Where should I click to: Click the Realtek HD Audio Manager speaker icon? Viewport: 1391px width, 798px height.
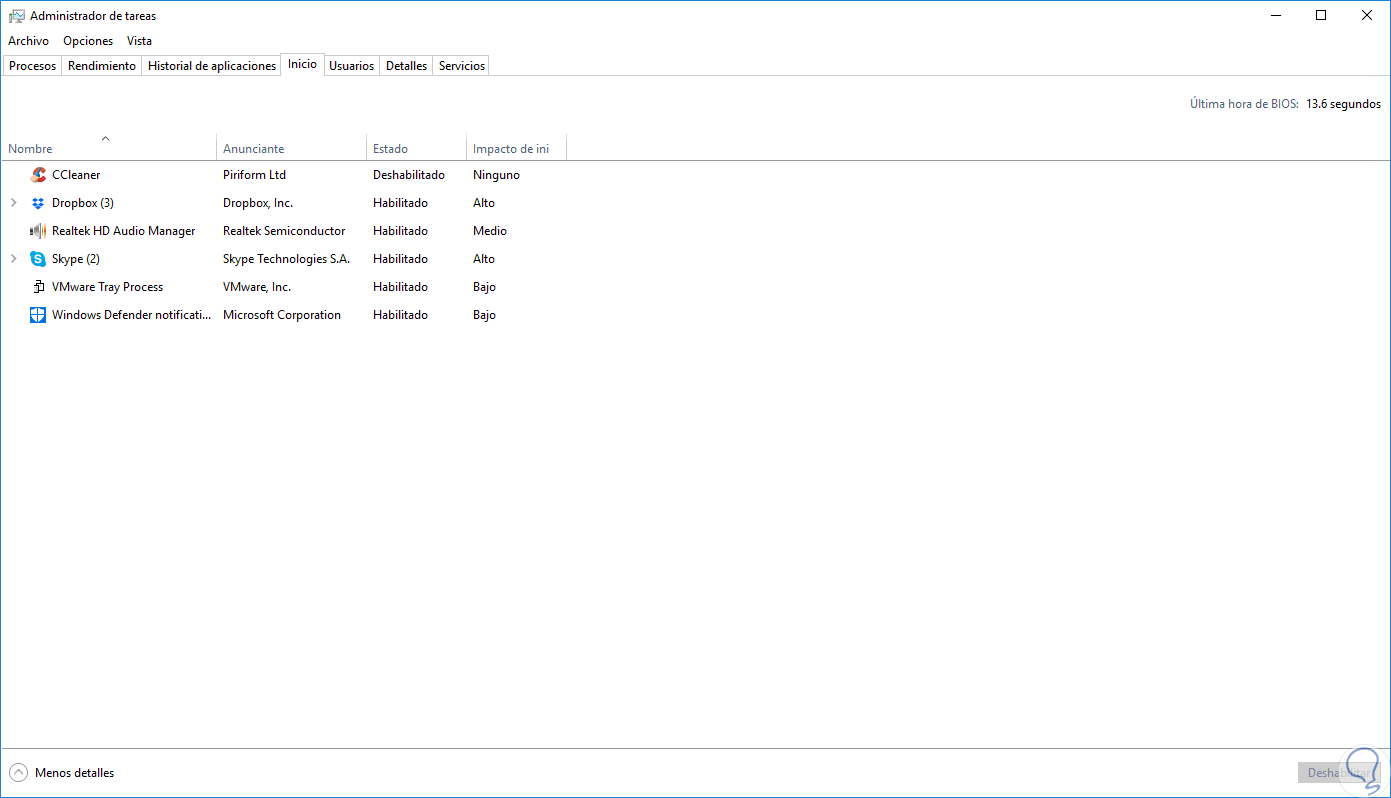click(38, 231)
